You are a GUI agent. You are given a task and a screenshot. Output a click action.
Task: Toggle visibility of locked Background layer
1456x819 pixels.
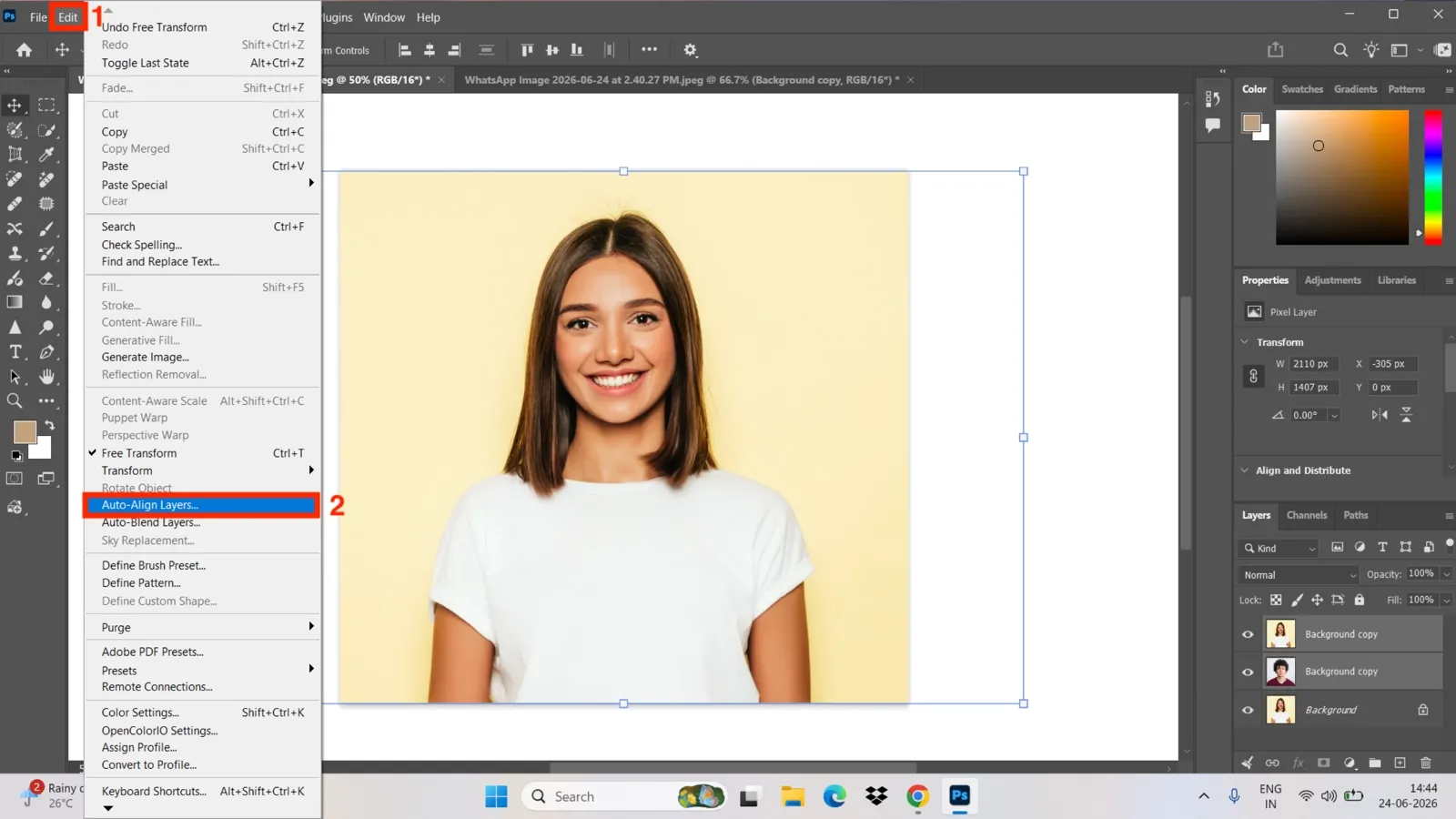coord(1248,710)
